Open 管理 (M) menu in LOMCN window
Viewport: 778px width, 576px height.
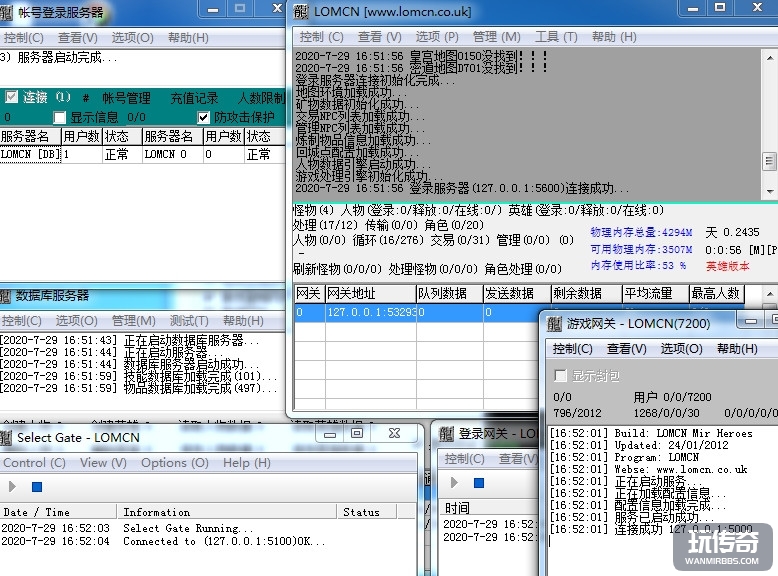point(496,37)
